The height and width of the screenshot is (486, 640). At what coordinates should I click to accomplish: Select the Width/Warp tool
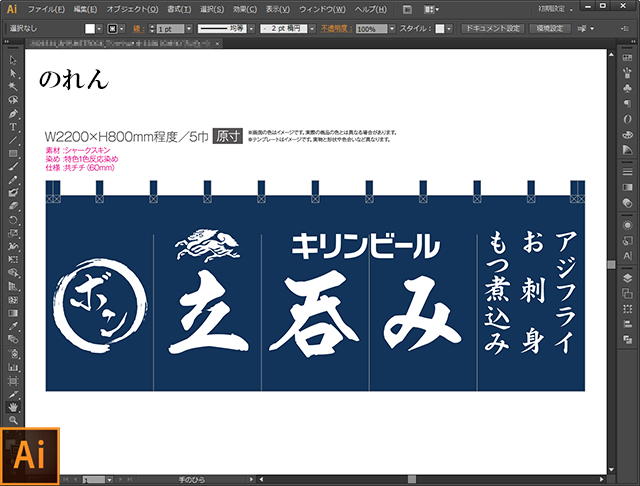13,246
